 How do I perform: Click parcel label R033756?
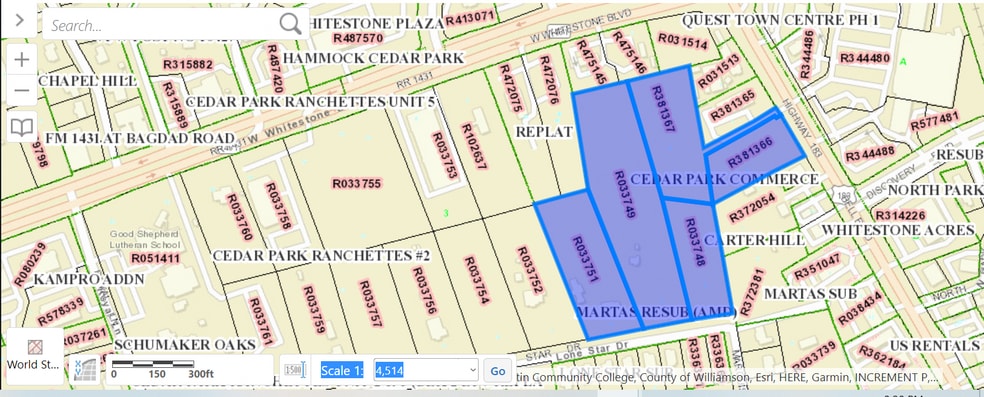424,290
